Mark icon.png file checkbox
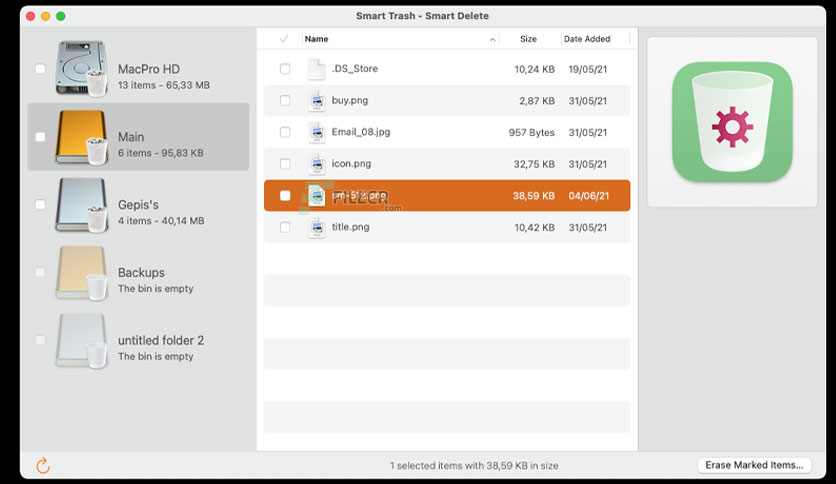 pos(285,164)
